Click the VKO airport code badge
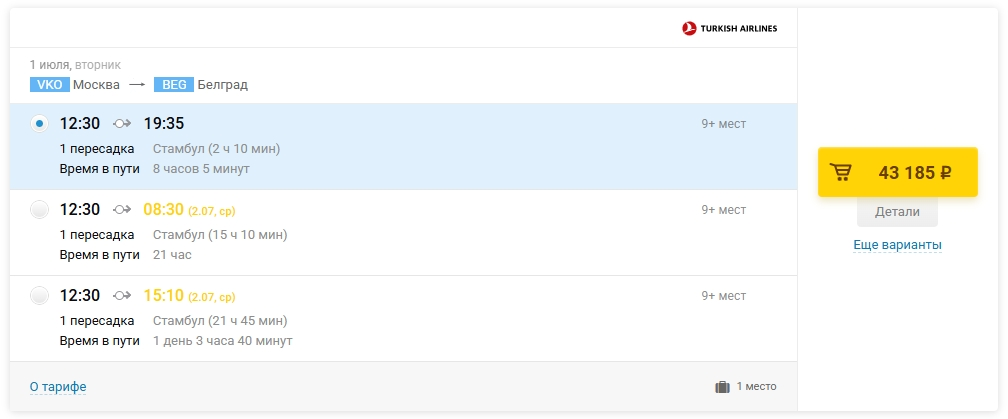This screenshot has height=419, width=1008. click(x=49, y=85)
